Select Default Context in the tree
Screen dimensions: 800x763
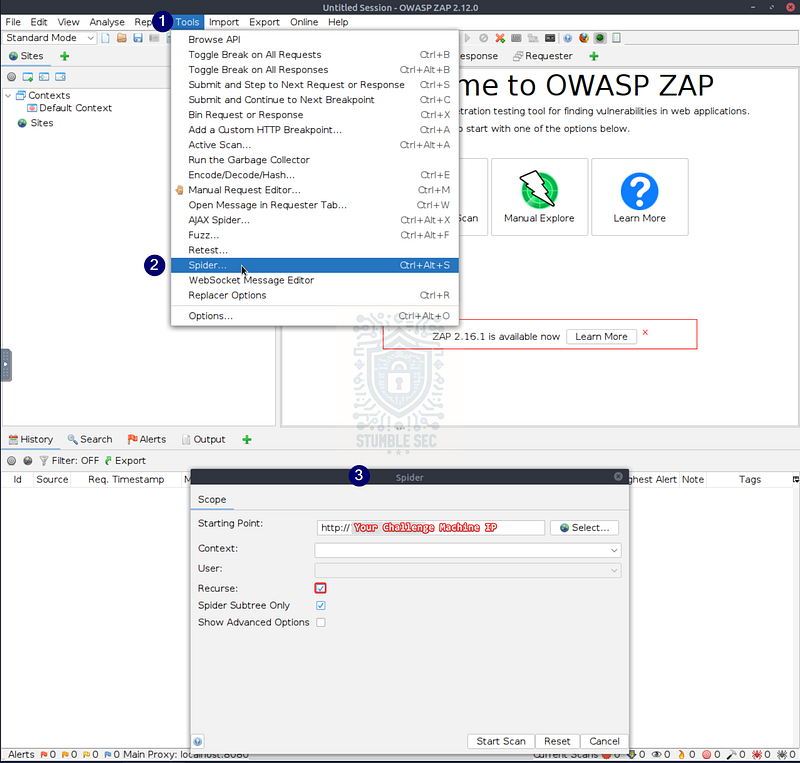click(x=70, y=108)
